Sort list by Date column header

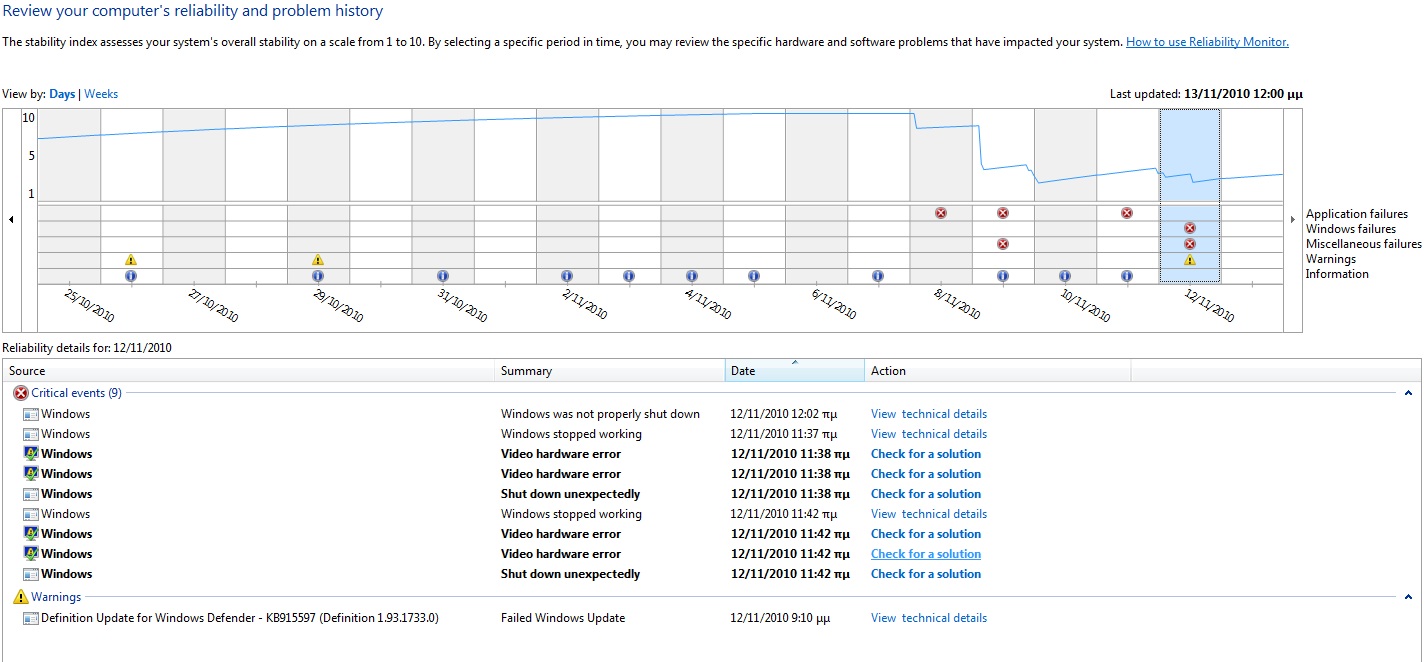[x=795, y=371]
